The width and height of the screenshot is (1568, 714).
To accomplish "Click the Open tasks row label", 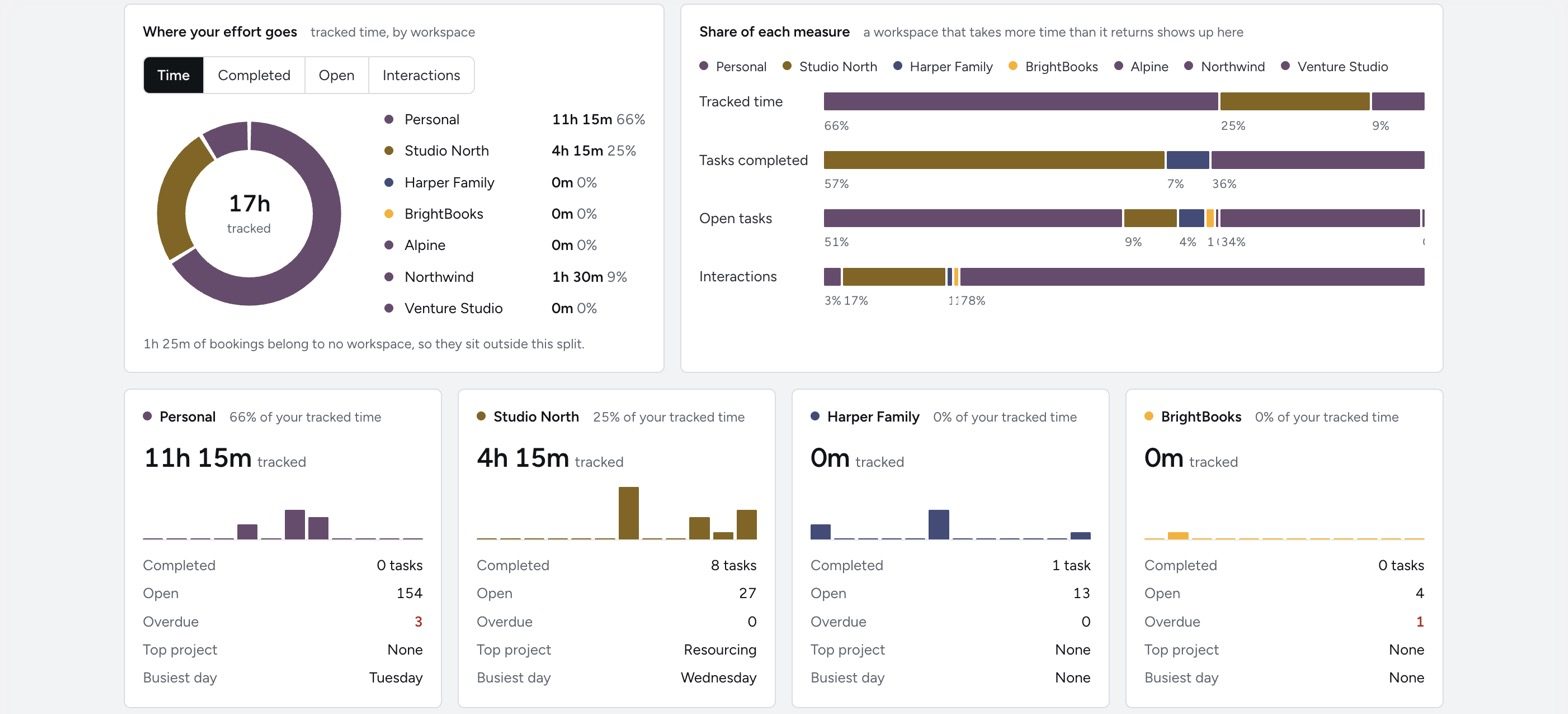I will (735, 218).
